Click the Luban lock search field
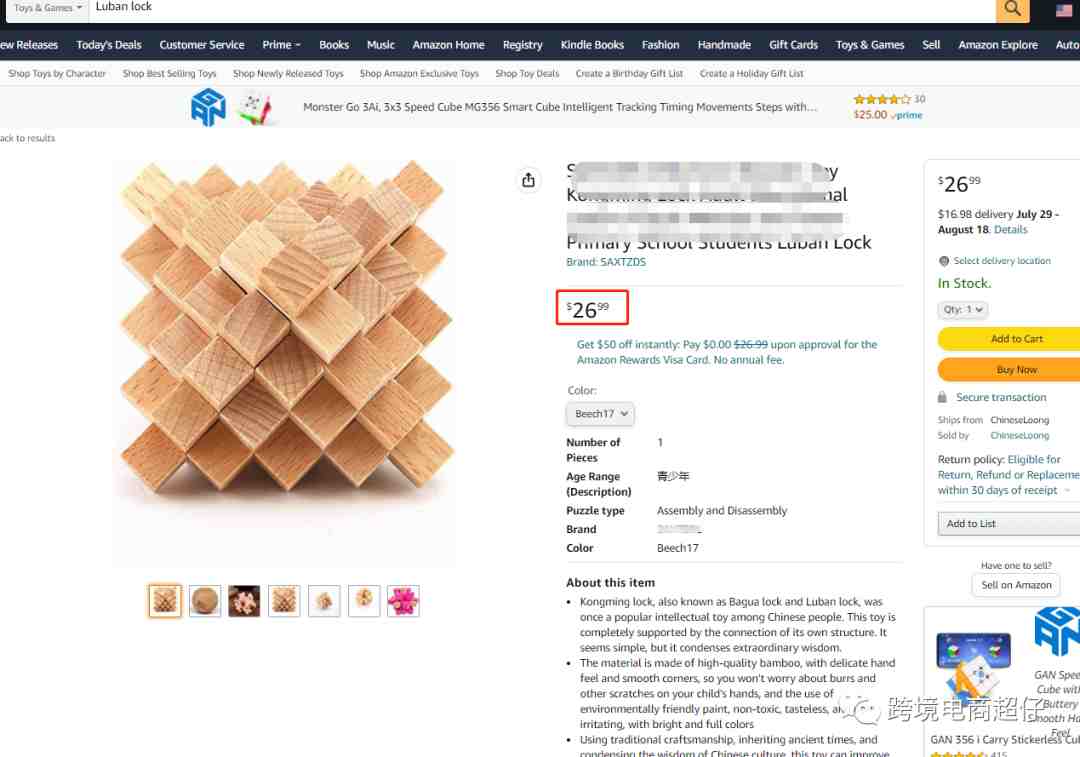Screen dimensions: 1080x757 (x=543, y=8)
